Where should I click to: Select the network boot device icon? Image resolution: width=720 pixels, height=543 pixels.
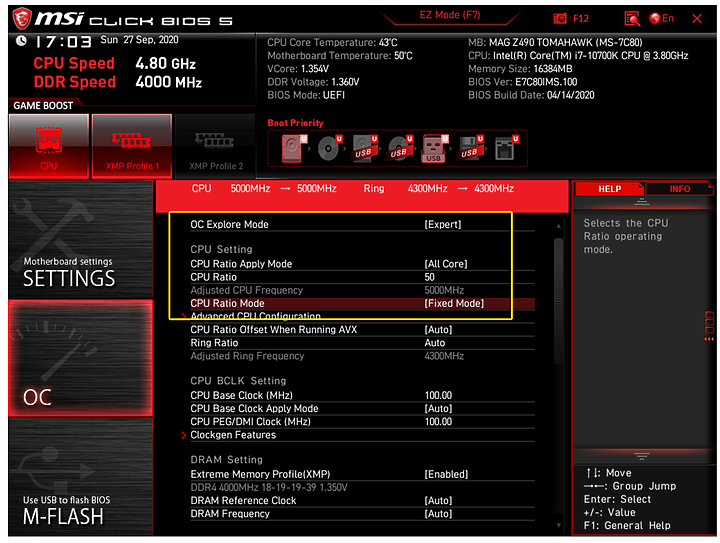(506, 148)
